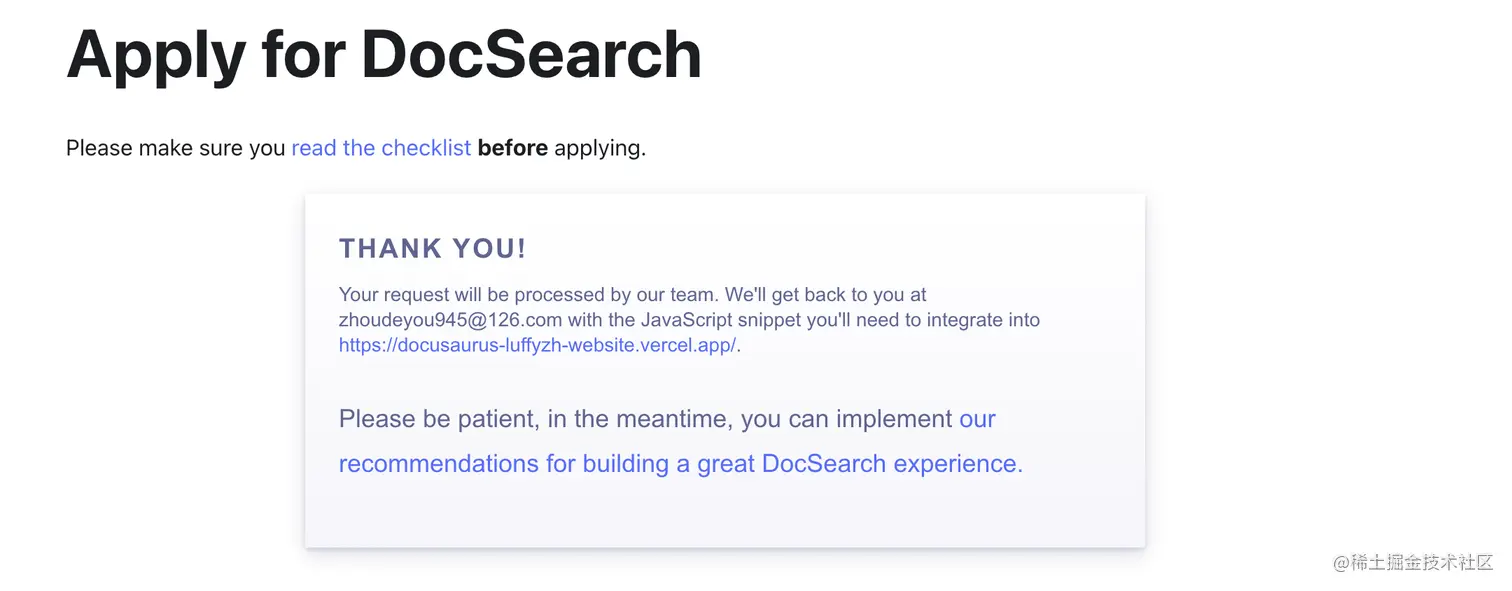
Task: Click the "Apply for DocSearch" page heading
Action: coord(384,54)
